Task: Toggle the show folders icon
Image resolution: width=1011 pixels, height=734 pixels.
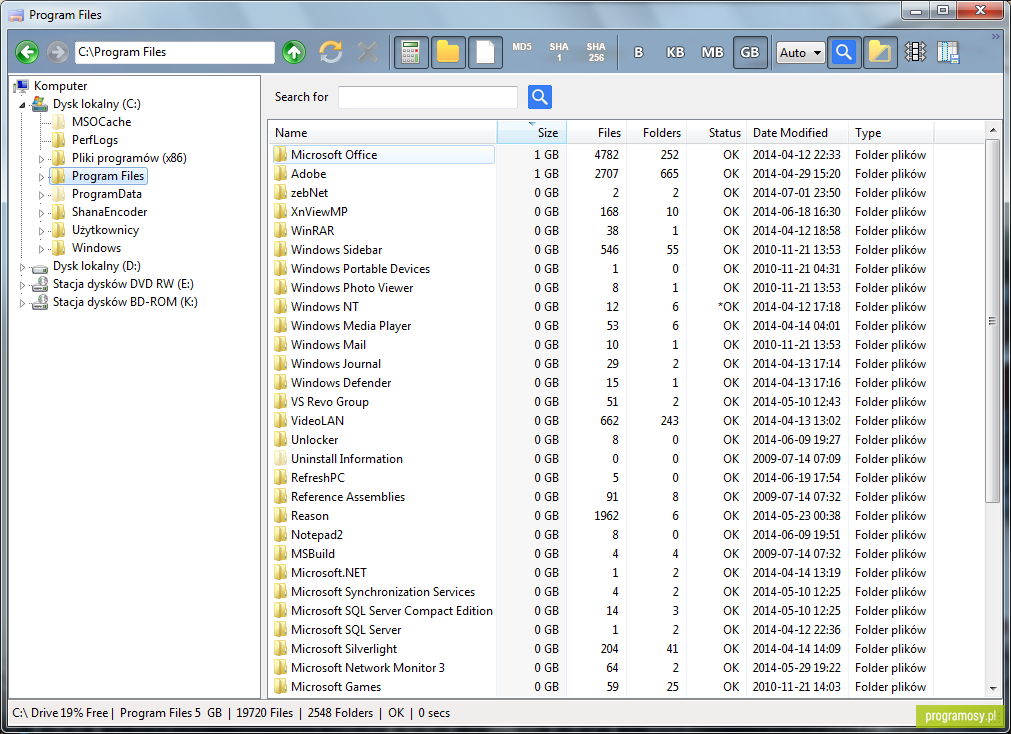Action: click(x=448, y=52)
